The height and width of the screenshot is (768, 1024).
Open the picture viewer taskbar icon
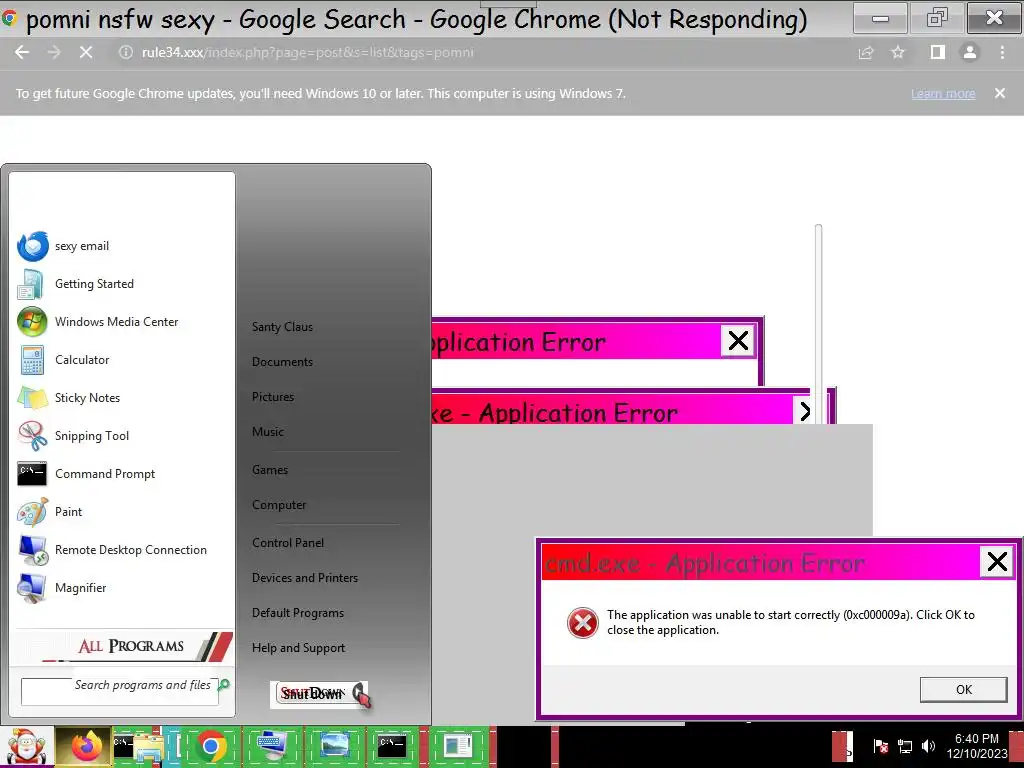tap(334, 746)
